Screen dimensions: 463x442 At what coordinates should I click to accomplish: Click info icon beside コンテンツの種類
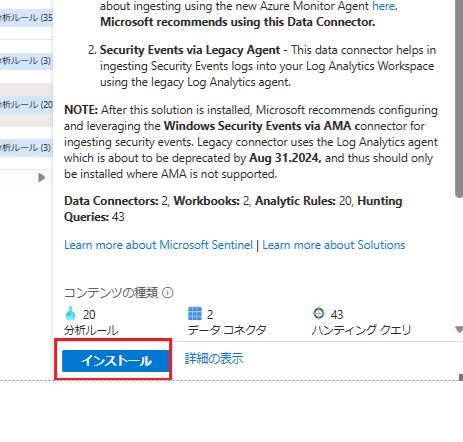pos(168,293)
